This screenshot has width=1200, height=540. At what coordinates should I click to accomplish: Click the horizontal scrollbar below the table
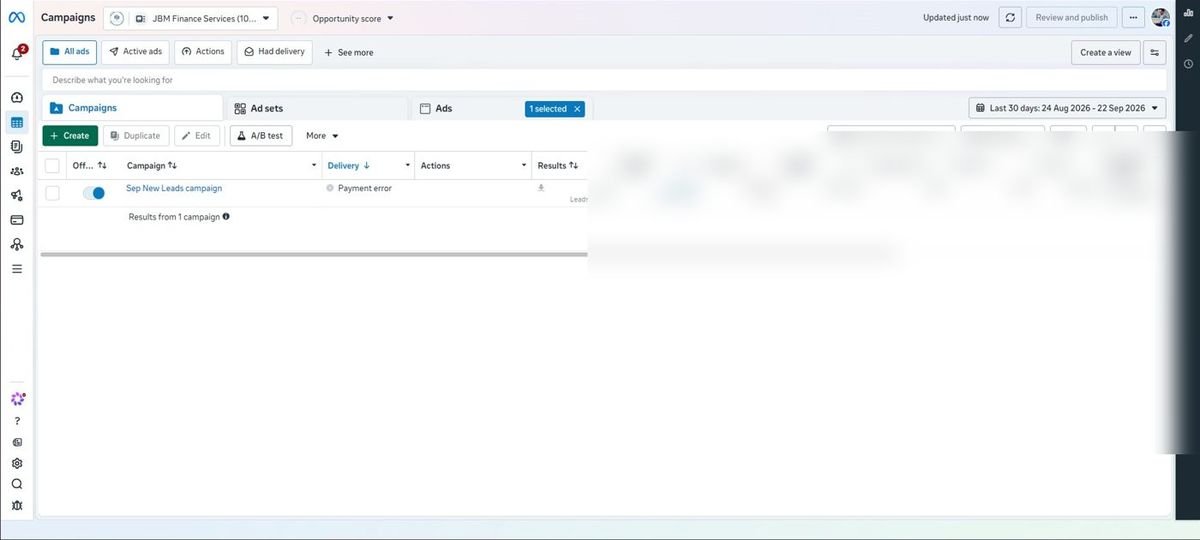point(314,254)
